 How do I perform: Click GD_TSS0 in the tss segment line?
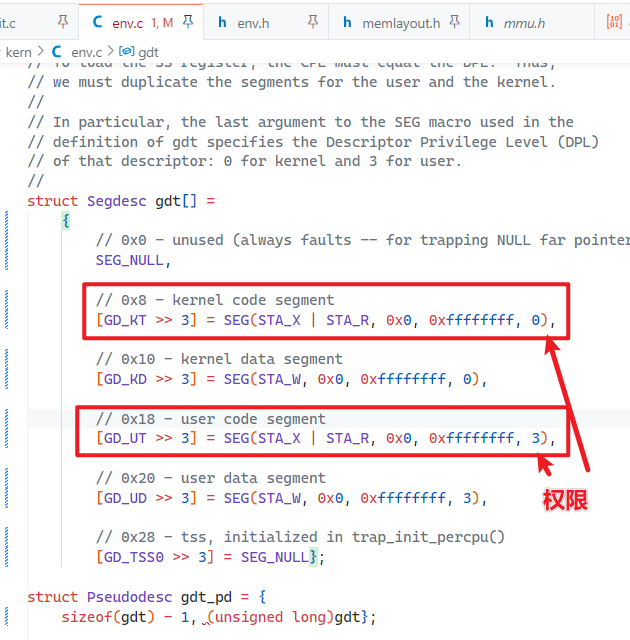(132, 556)
